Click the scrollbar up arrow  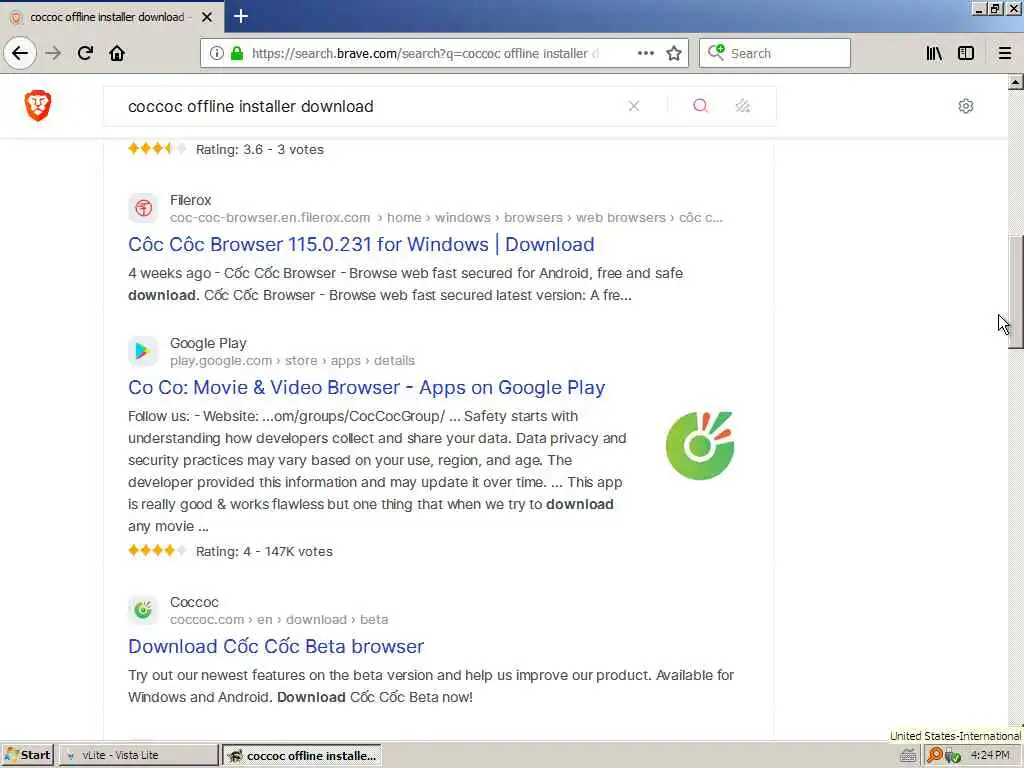(1016, 82)
